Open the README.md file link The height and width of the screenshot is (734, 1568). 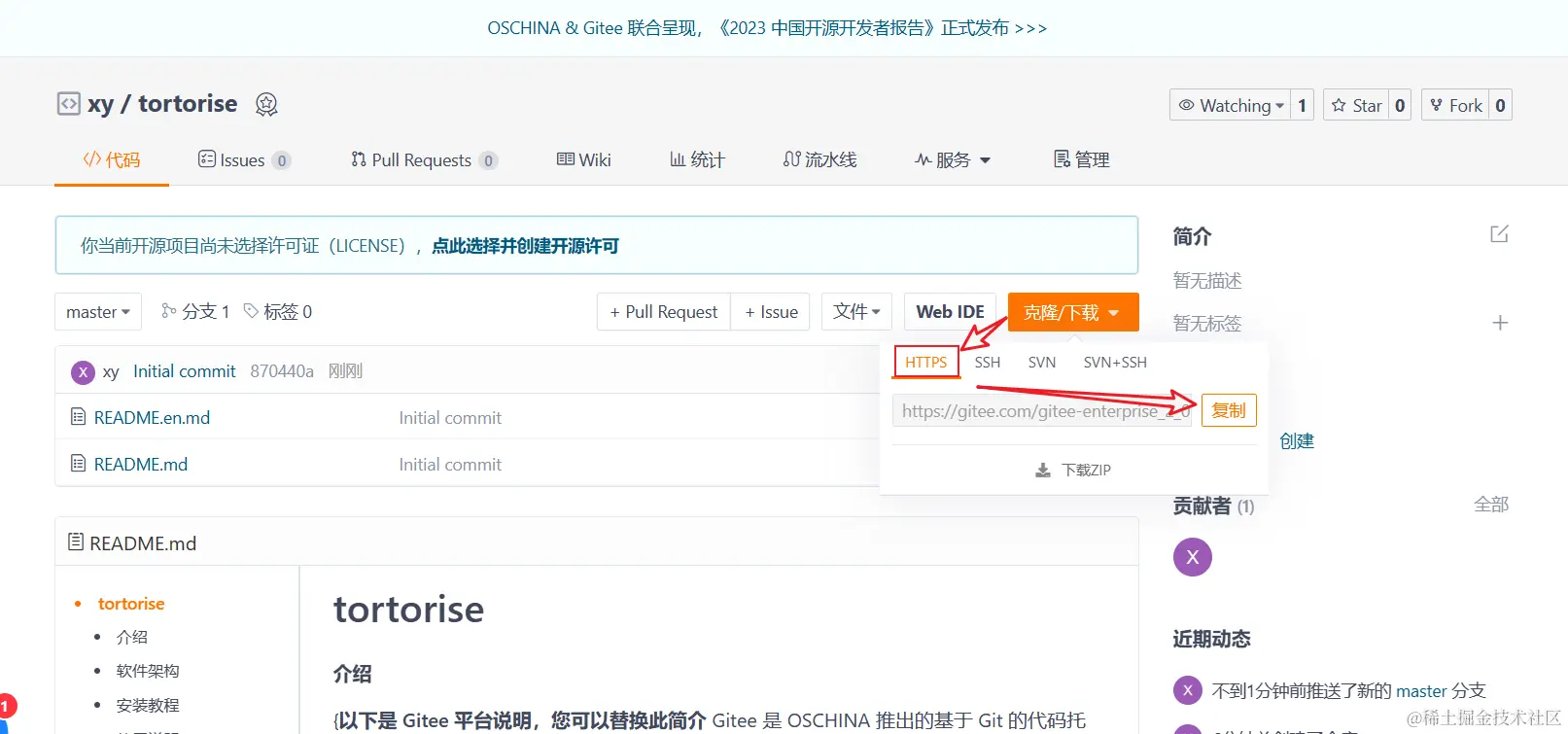tap(141, 465)
